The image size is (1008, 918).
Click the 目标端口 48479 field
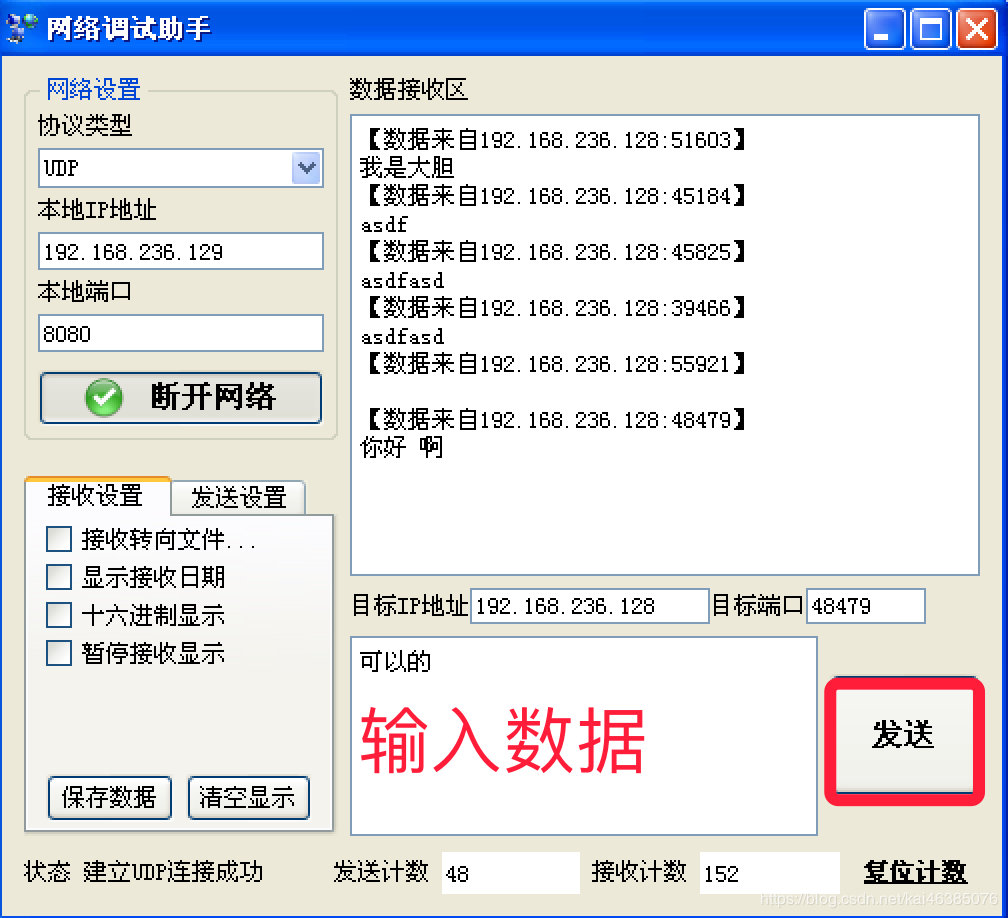[x=865, y=606]
